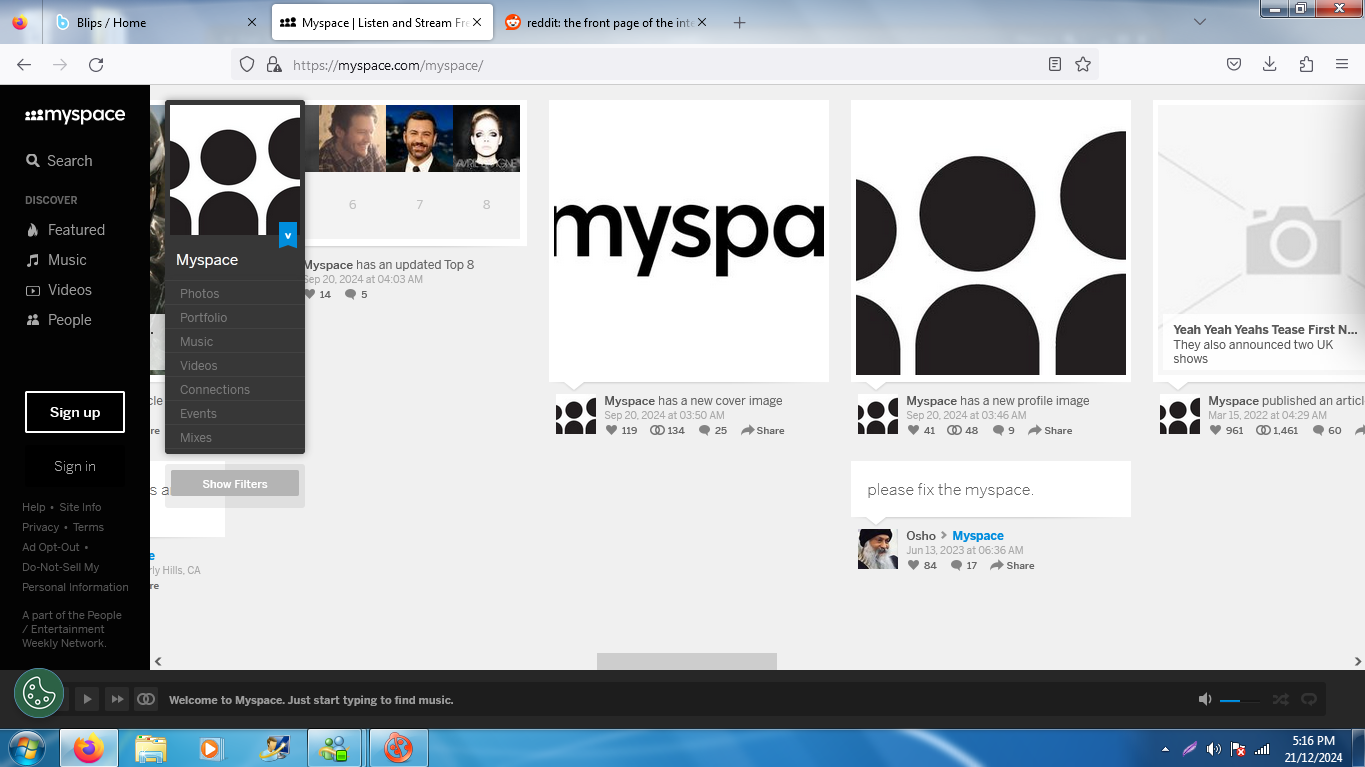The width and height of the screenshot is (1365, 767).
Task: Open the Featured section in sidebar
Action: click(x=65, y=230)
